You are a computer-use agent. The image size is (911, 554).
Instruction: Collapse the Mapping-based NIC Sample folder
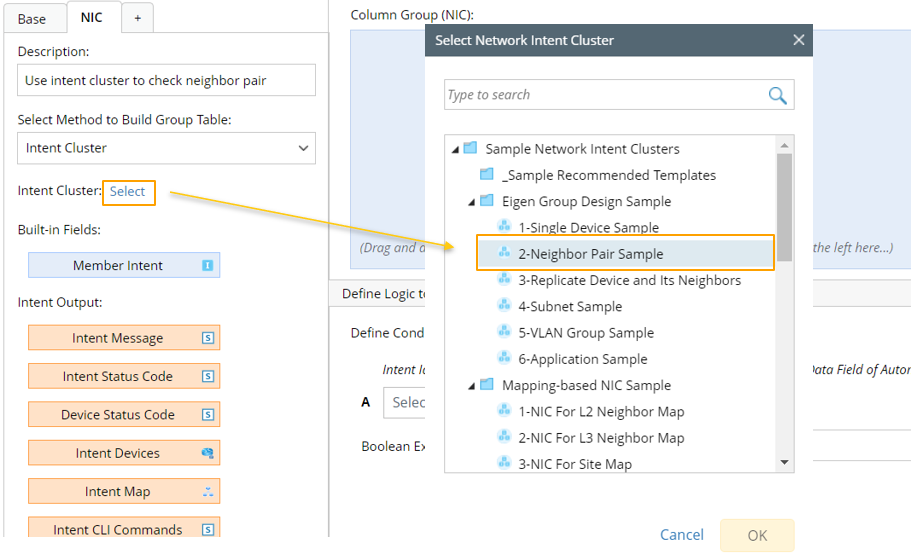coord(472,385)
